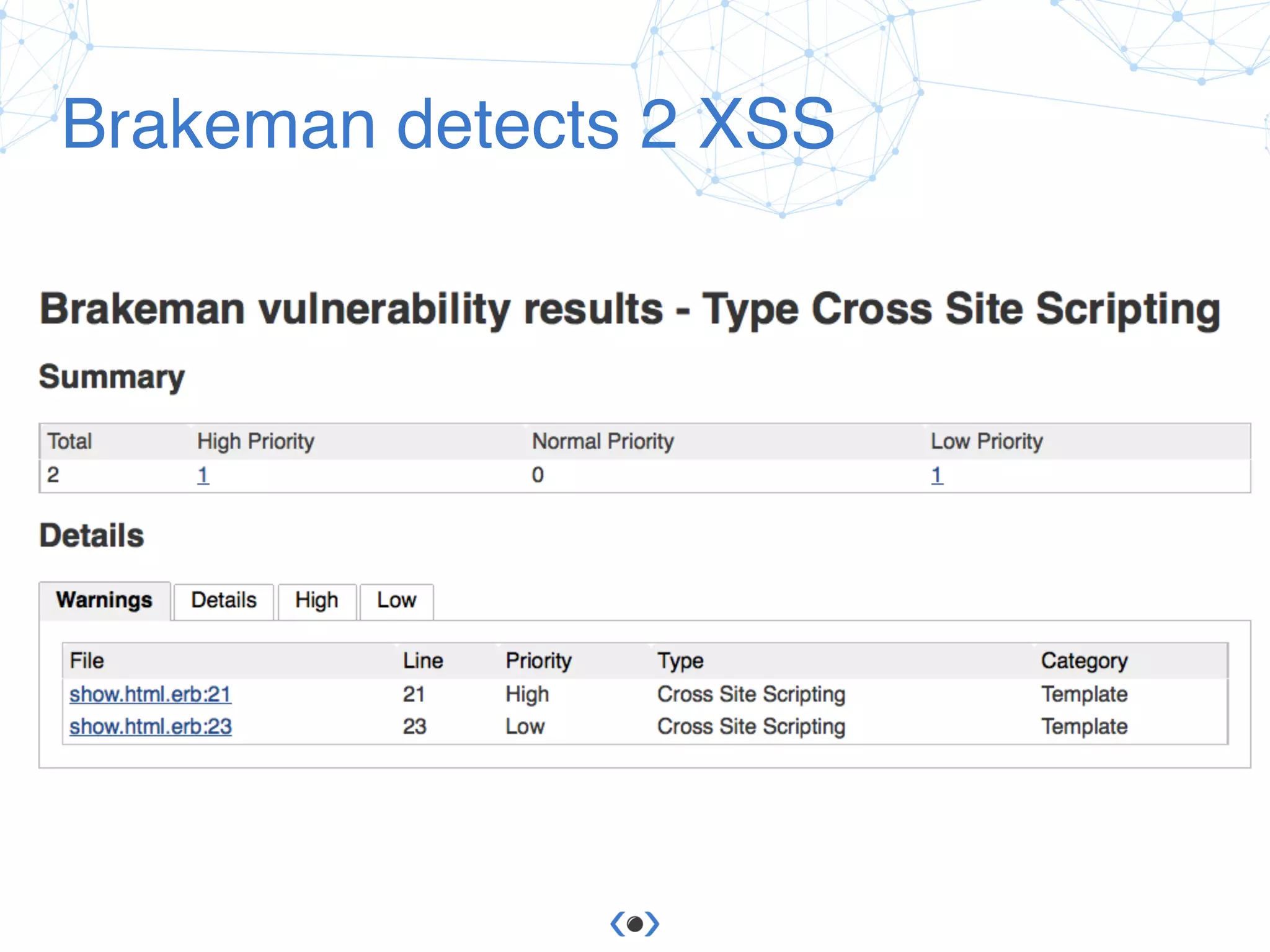Open the show.html.erb:21 file link
This screenshot has width=1270, height=952.
(150, 694)
